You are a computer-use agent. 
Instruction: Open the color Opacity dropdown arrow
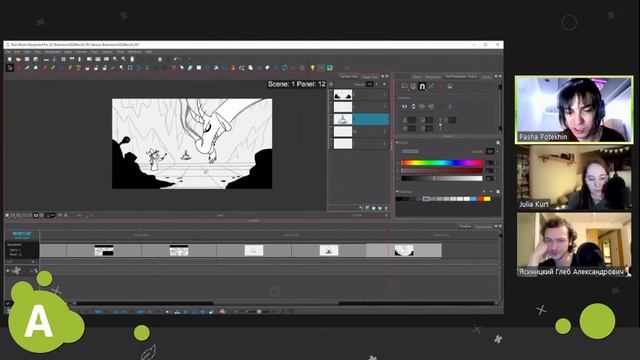click(498, 151)
